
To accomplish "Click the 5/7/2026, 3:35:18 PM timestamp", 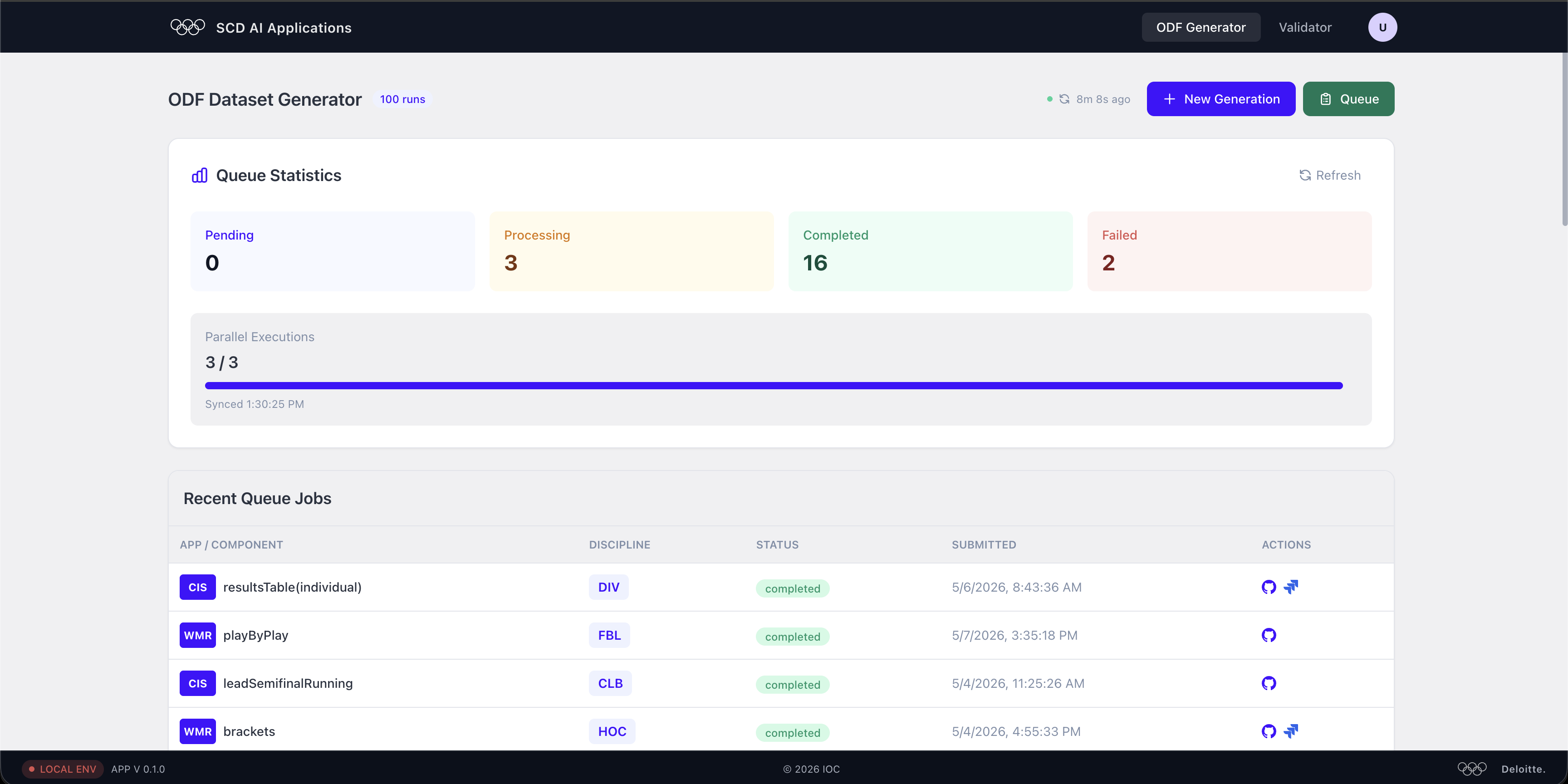I will point(1014,636).
